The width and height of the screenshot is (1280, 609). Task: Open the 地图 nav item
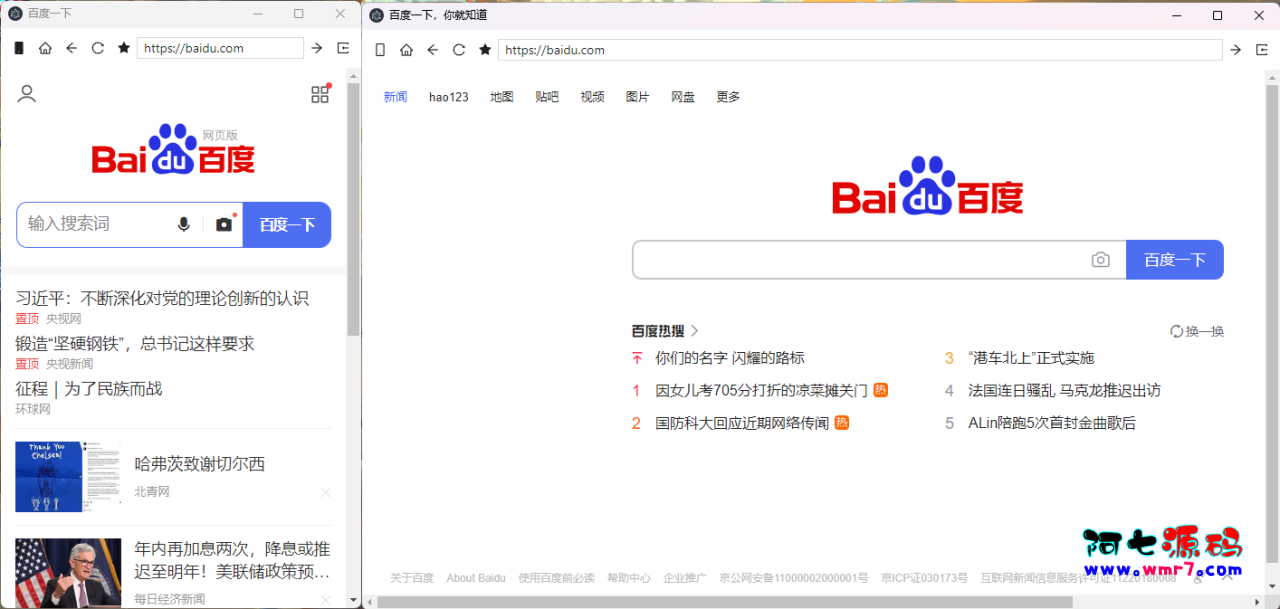coord(502,97)
